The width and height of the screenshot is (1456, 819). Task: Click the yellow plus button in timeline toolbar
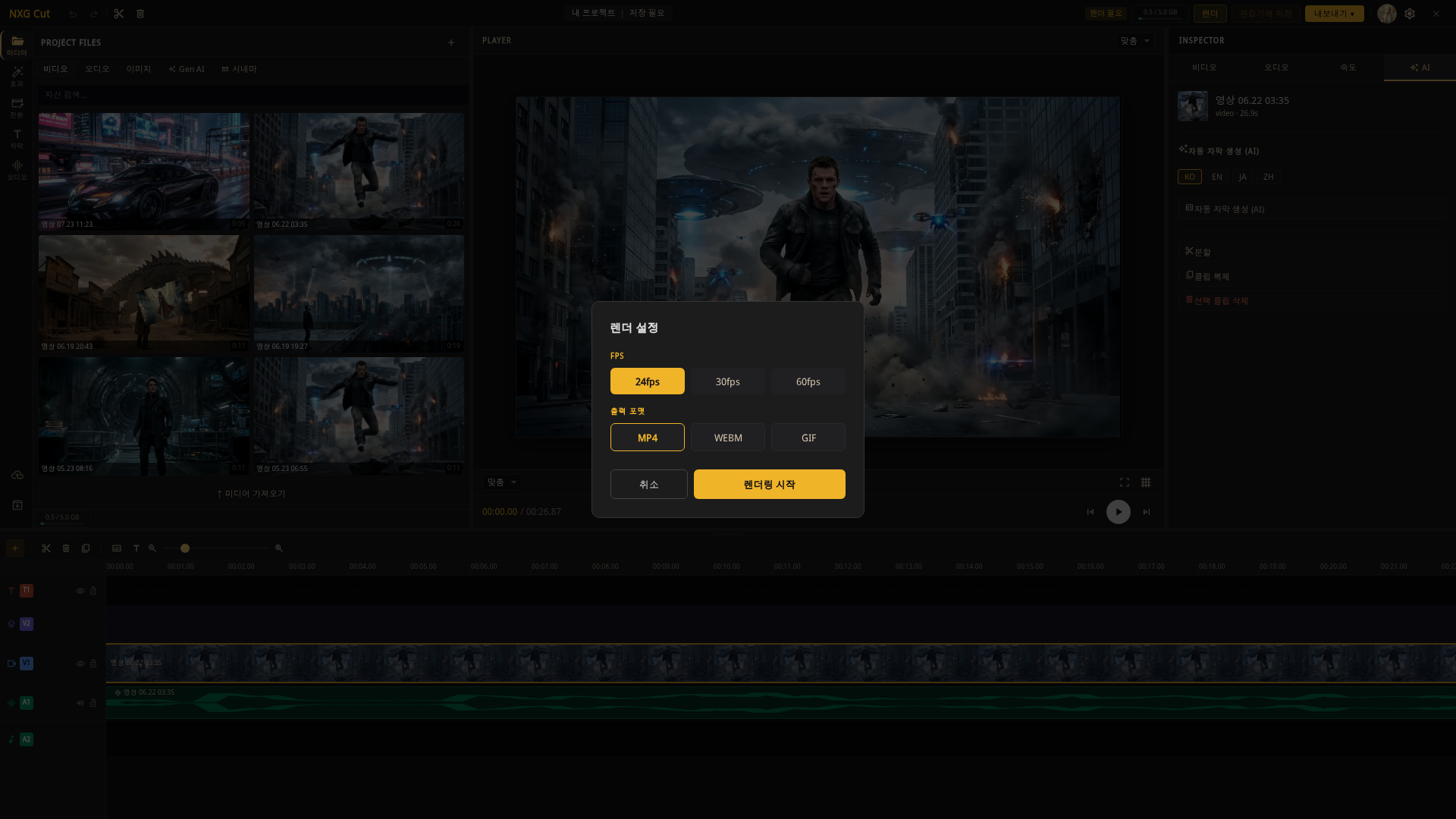click(x=15, y=548)
